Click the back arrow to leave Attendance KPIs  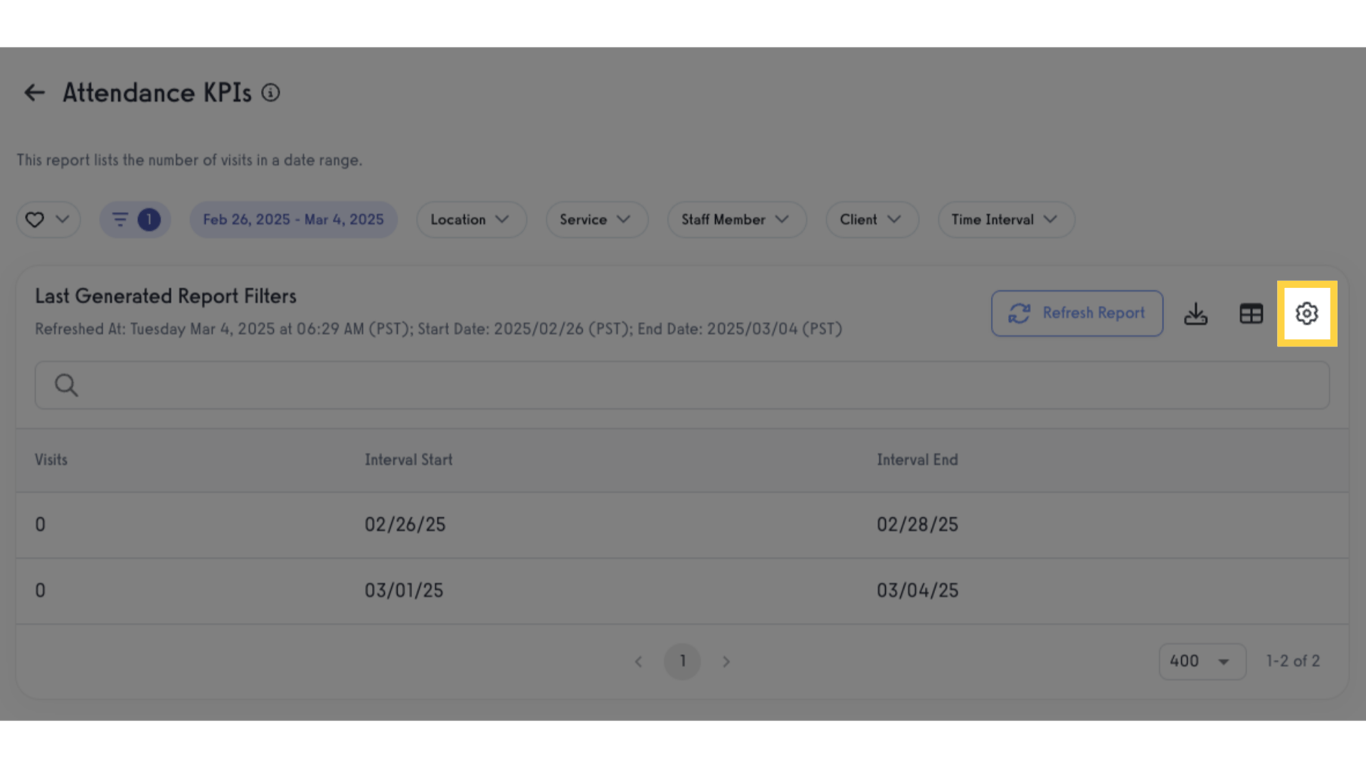click(x=33, y=92)
